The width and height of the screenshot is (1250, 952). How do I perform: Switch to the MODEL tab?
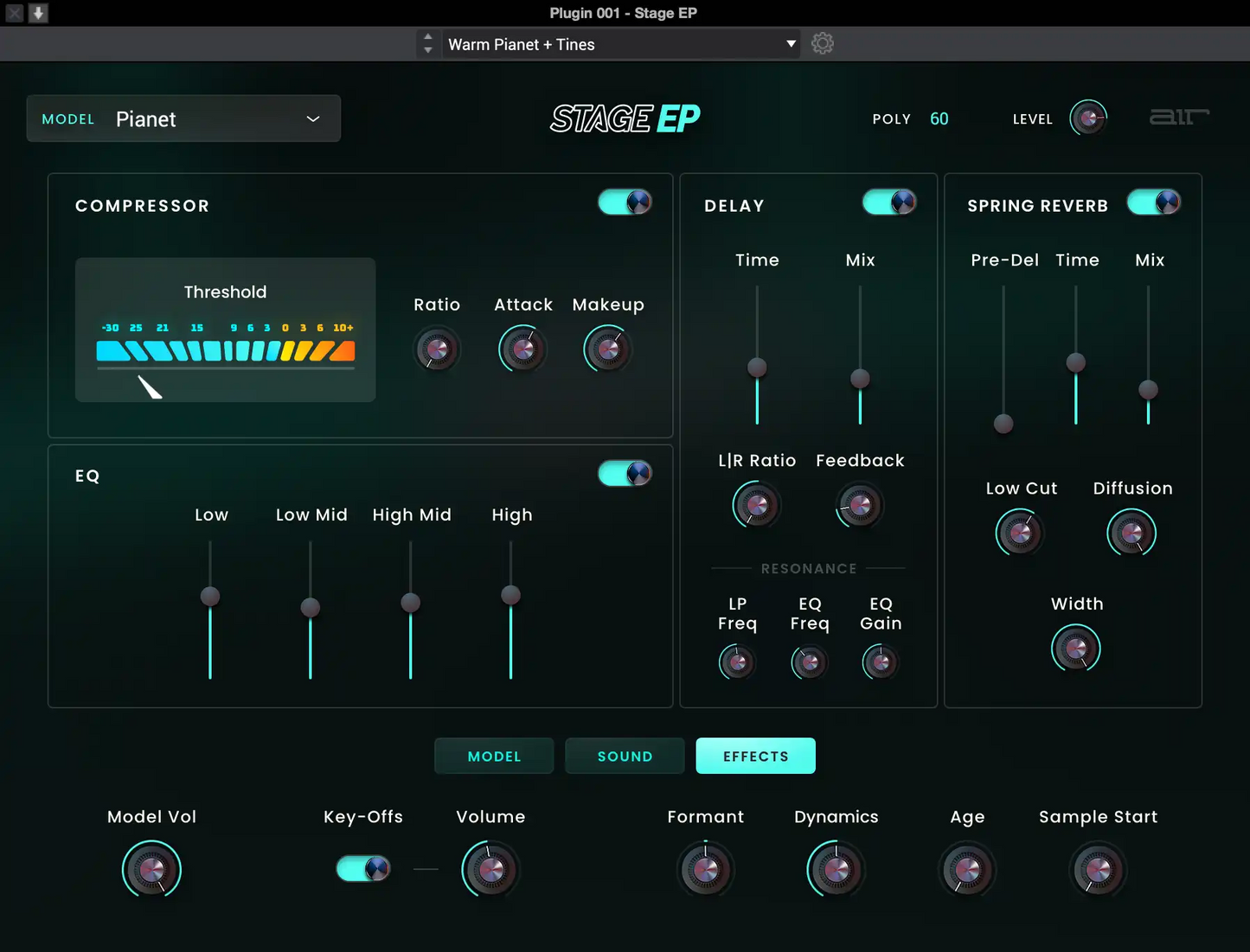point(494,757)
